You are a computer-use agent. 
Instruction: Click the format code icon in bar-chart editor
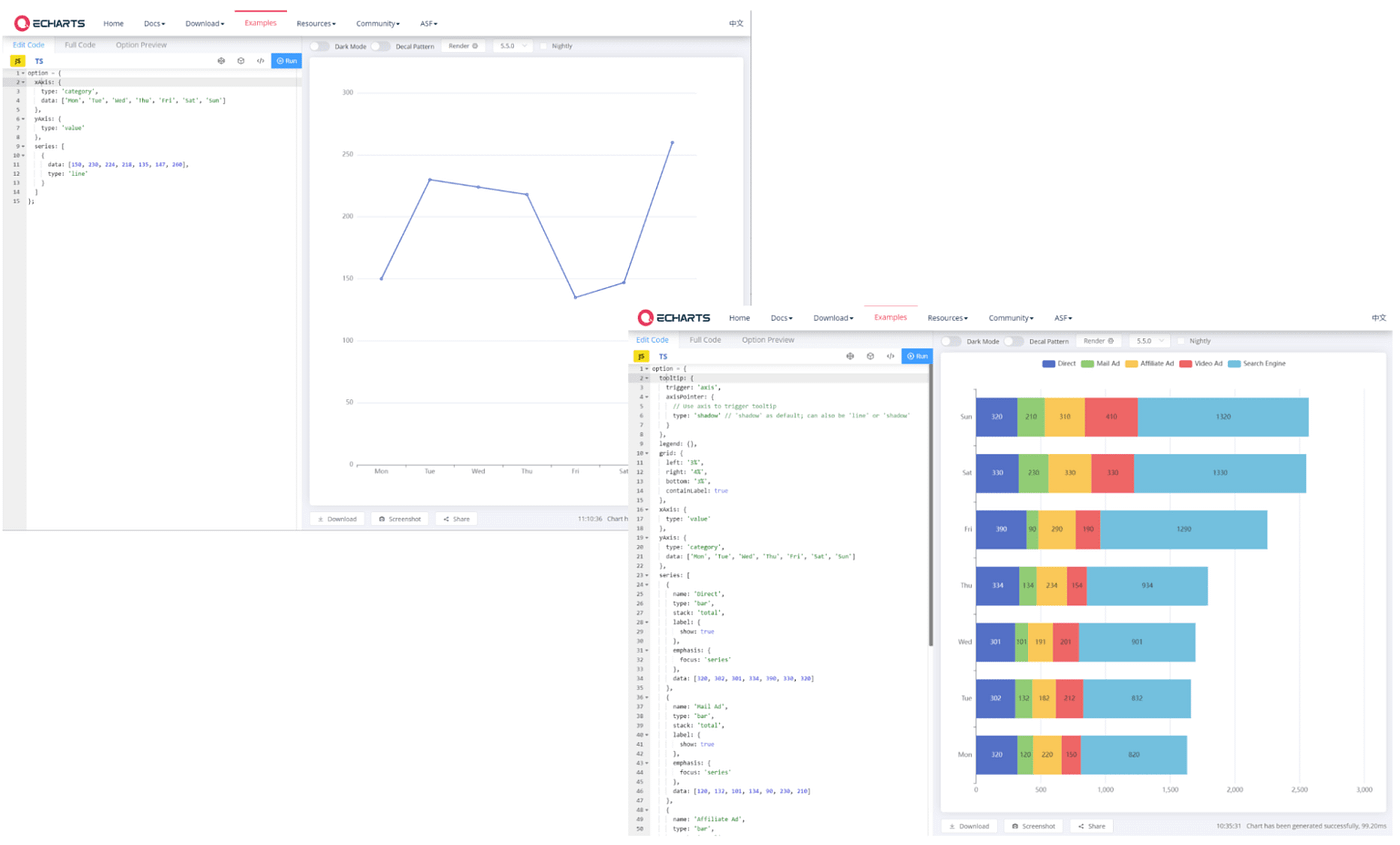pyautogui.click(x=849, y=356)
